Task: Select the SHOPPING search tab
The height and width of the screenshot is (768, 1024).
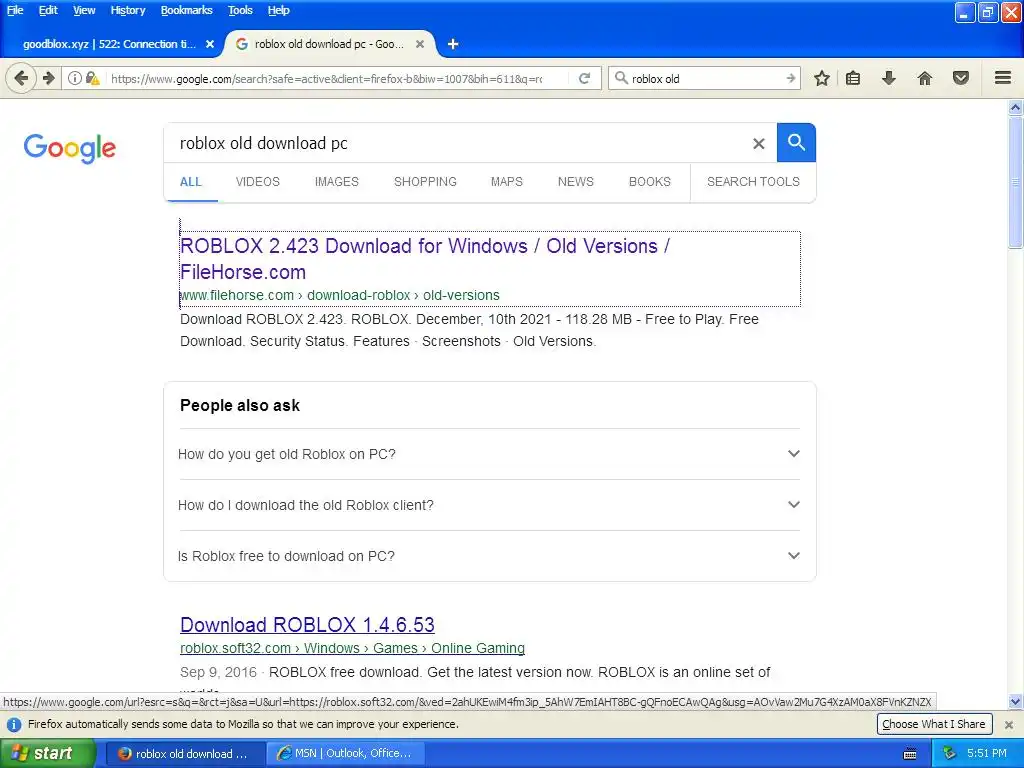Action: pos(425,182)
